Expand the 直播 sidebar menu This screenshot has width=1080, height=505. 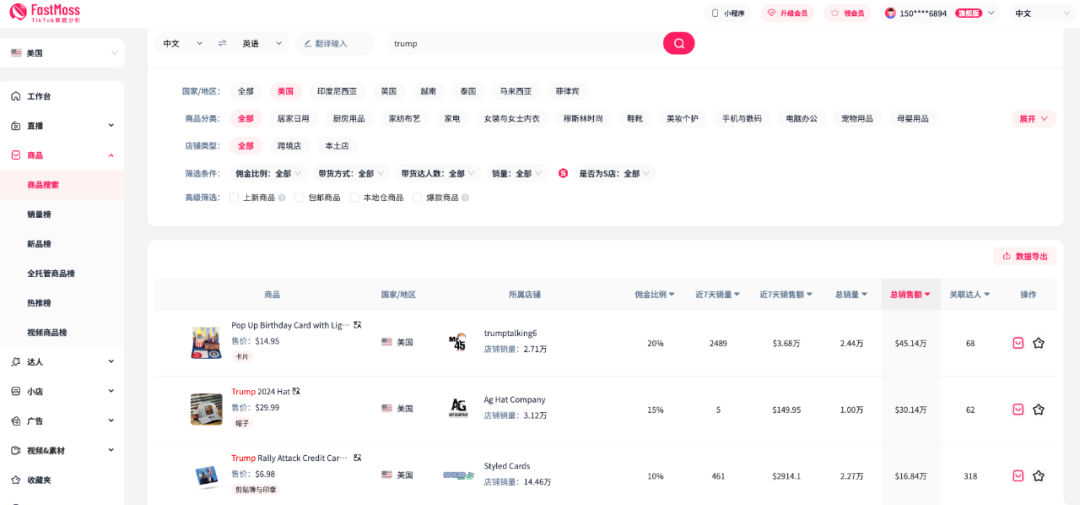click(x=62, y=126)
